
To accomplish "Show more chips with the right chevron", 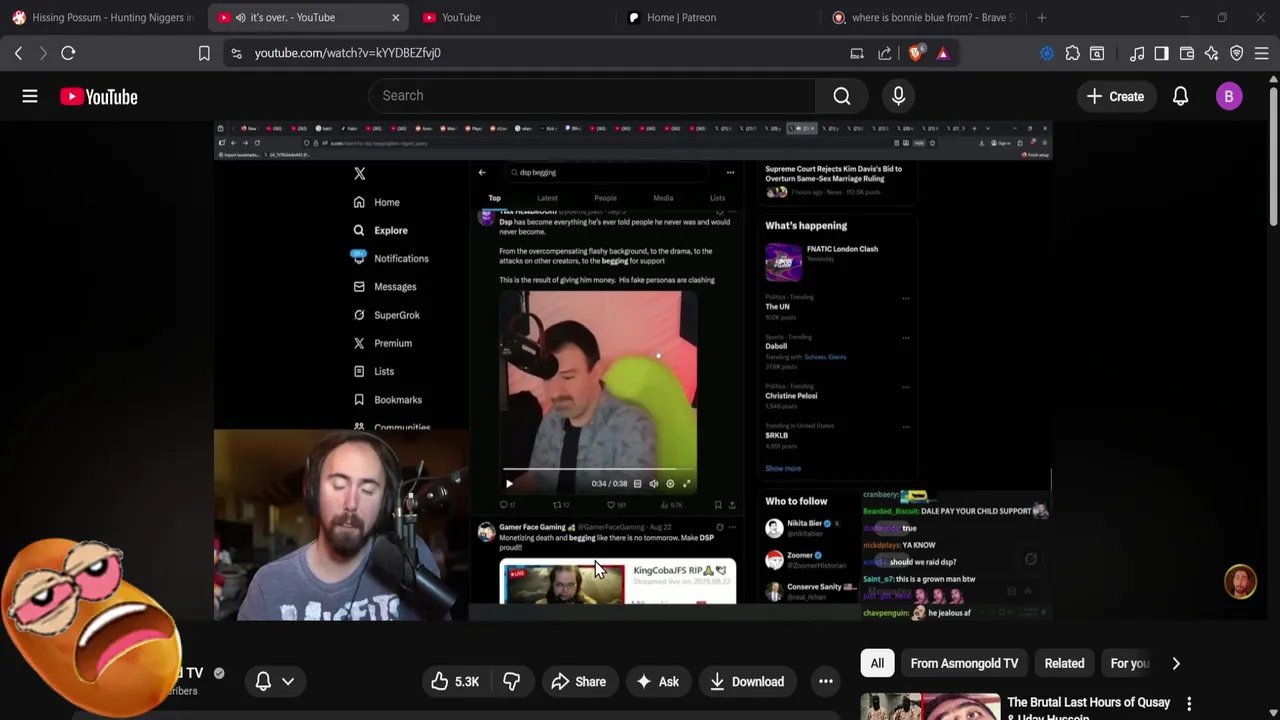I will tap(1176, 663).
